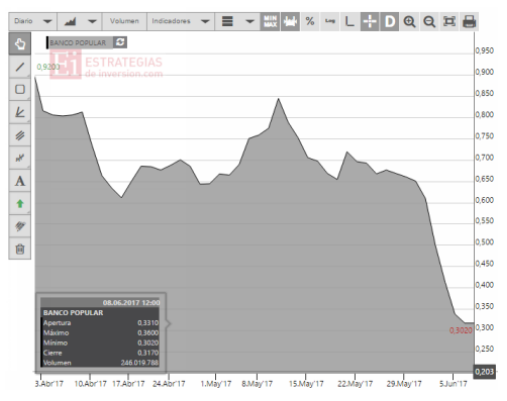Image resolution: width=507 pixels, height=401 pixels.
Task: Click the 0,950 price axis label
Action: click(484, 51)
